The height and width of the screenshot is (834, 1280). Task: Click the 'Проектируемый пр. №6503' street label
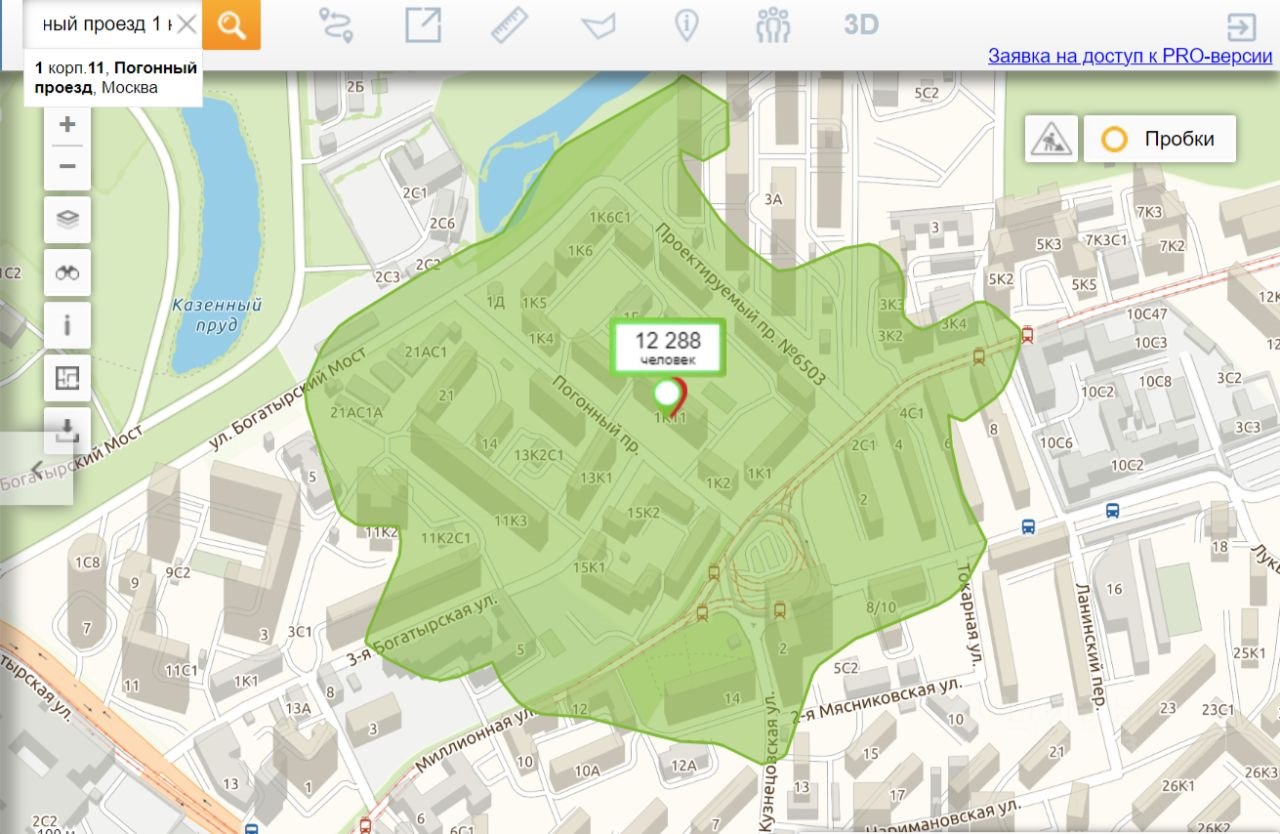pyautogui.click(x=741, y=304)
